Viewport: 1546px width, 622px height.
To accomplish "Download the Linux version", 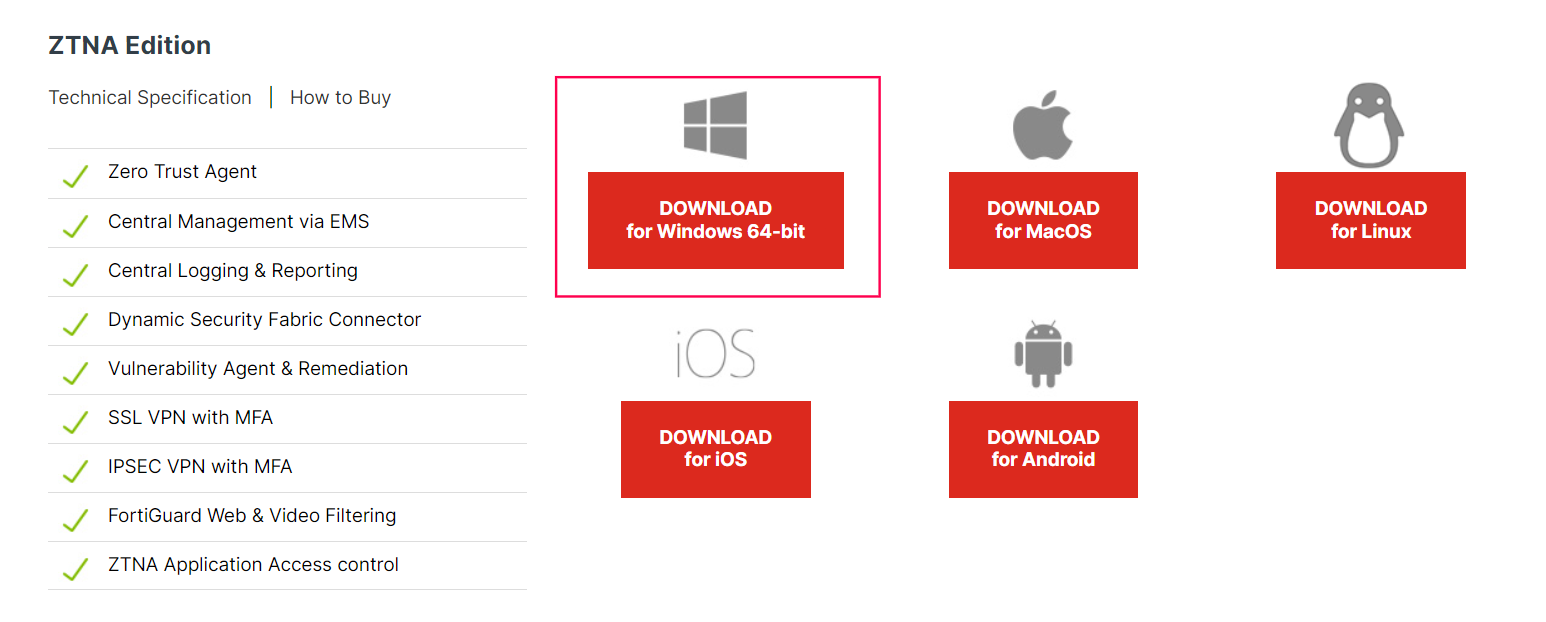I will click(1371, 220).
